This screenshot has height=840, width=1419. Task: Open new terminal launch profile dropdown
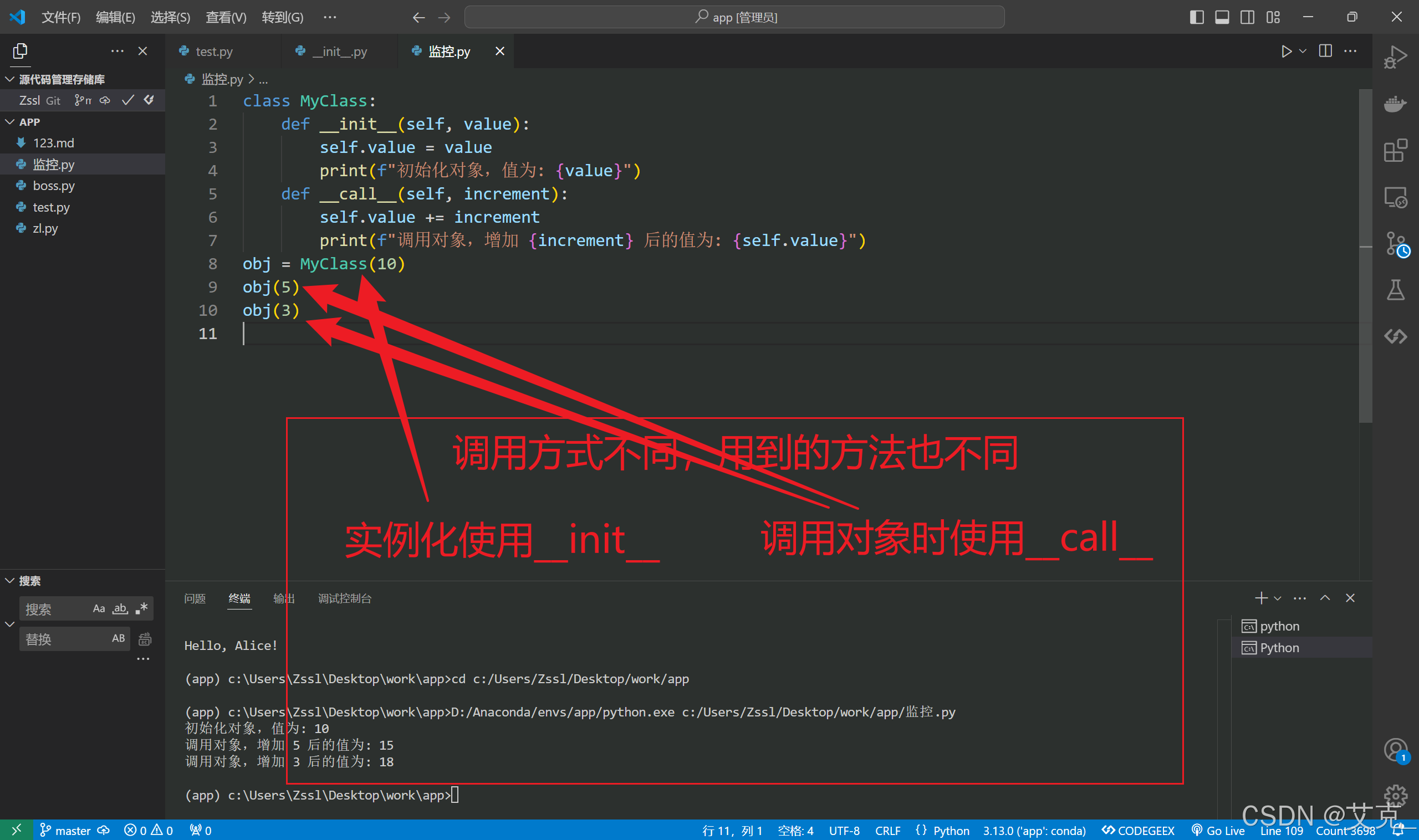pos(1278,598)
